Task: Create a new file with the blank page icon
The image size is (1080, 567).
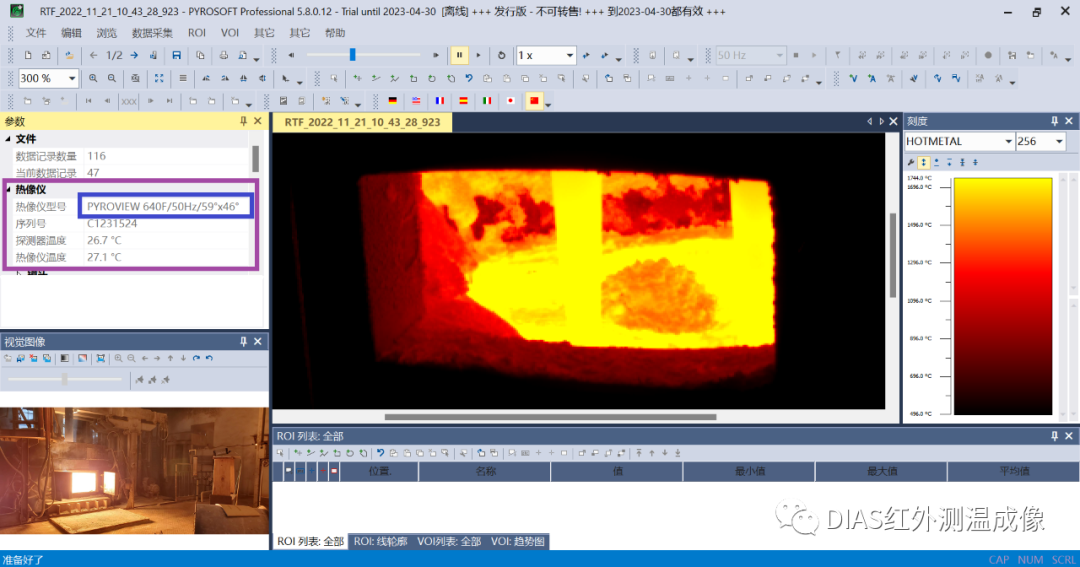Action: pyautogui.click(x=28, y=55)
